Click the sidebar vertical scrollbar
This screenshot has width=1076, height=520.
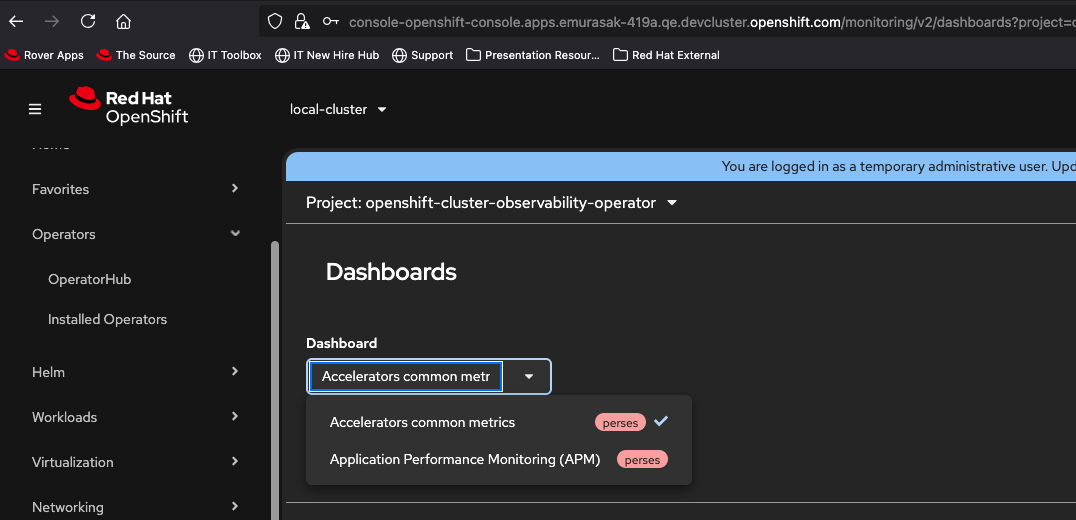275,380
